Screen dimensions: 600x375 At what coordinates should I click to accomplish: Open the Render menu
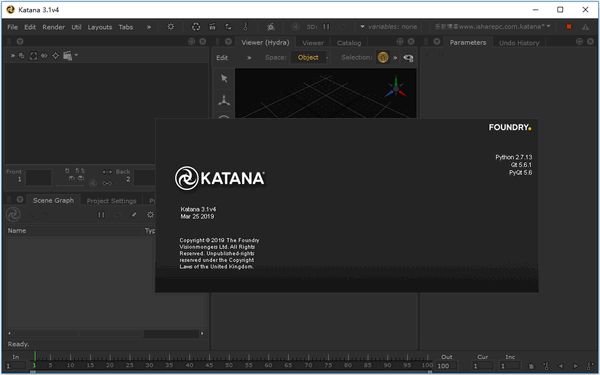54,27
